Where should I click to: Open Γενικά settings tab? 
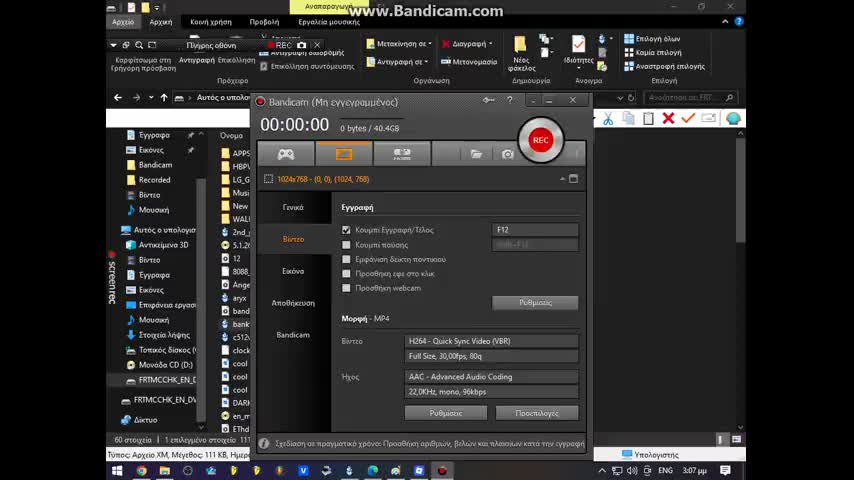[x=293, y=207]
